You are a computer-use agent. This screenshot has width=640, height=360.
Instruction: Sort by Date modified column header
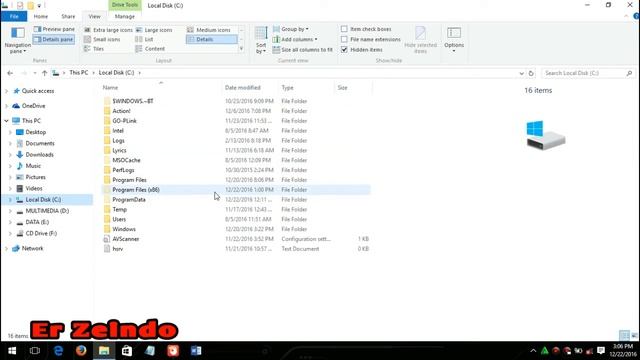click(242, 88)
